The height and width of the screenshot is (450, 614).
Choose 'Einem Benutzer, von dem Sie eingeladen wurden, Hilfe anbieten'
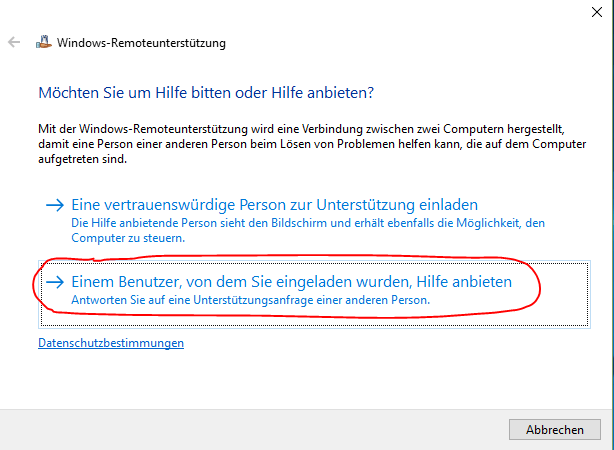(314, 294)
